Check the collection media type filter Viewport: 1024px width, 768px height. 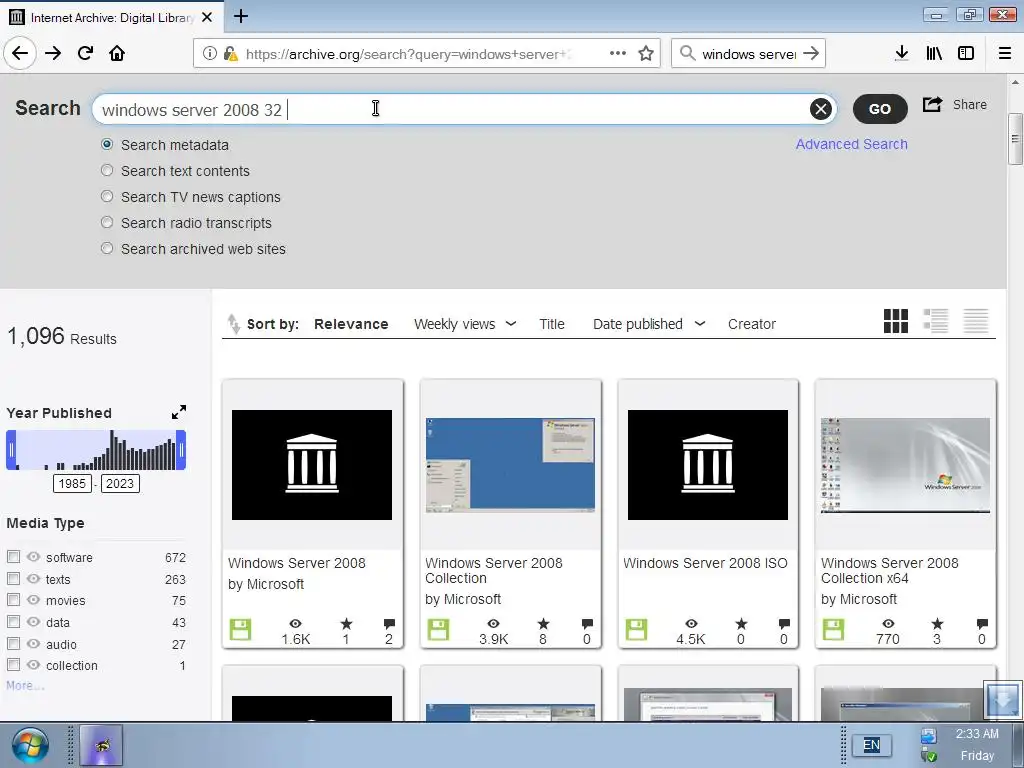13,665
